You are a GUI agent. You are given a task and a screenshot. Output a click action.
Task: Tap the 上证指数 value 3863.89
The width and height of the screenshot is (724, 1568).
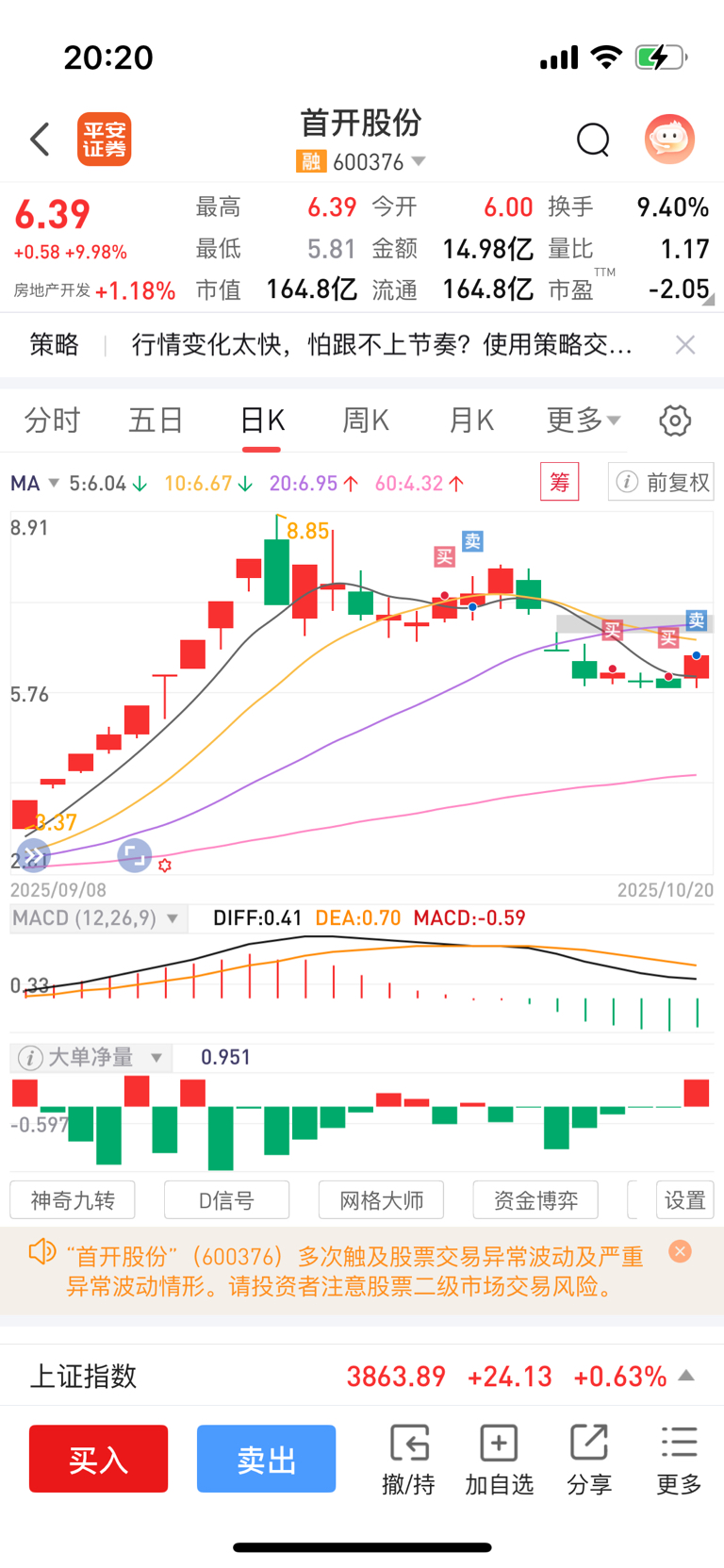pyautogui.click(x=396, y=1377)
